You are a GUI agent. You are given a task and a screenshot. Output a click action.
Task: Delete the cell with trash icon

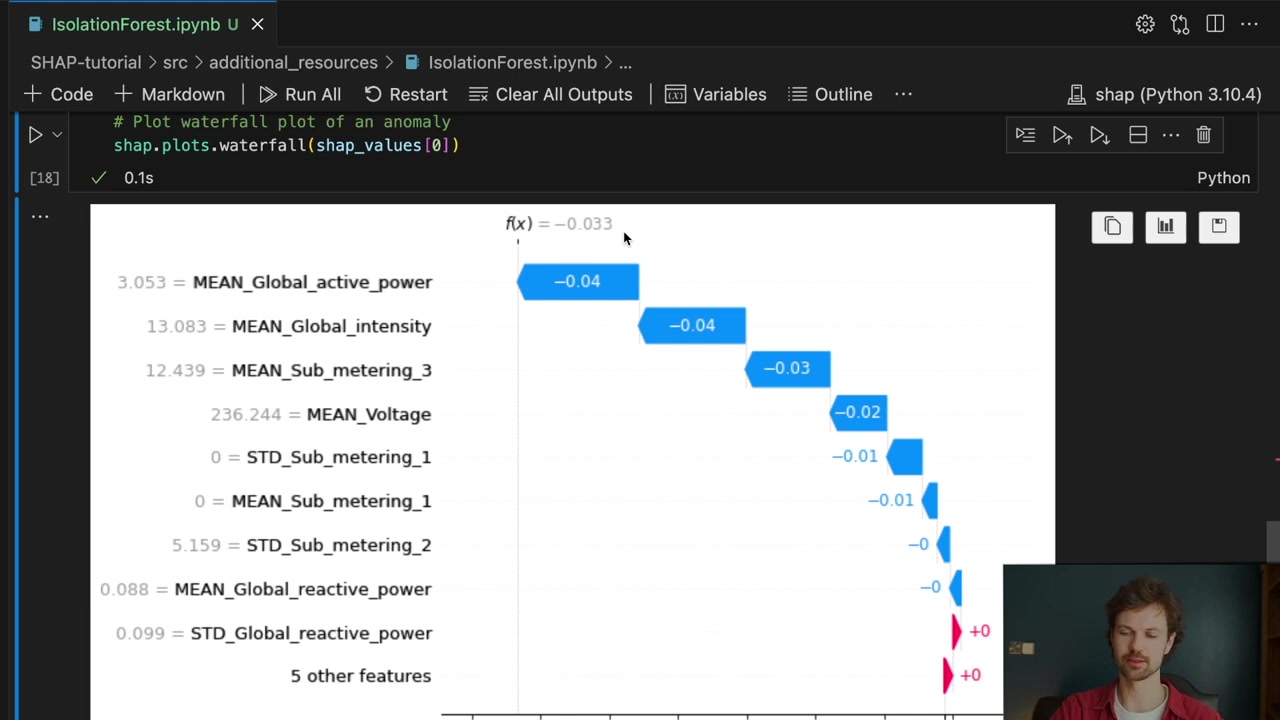pos(1204,135)
